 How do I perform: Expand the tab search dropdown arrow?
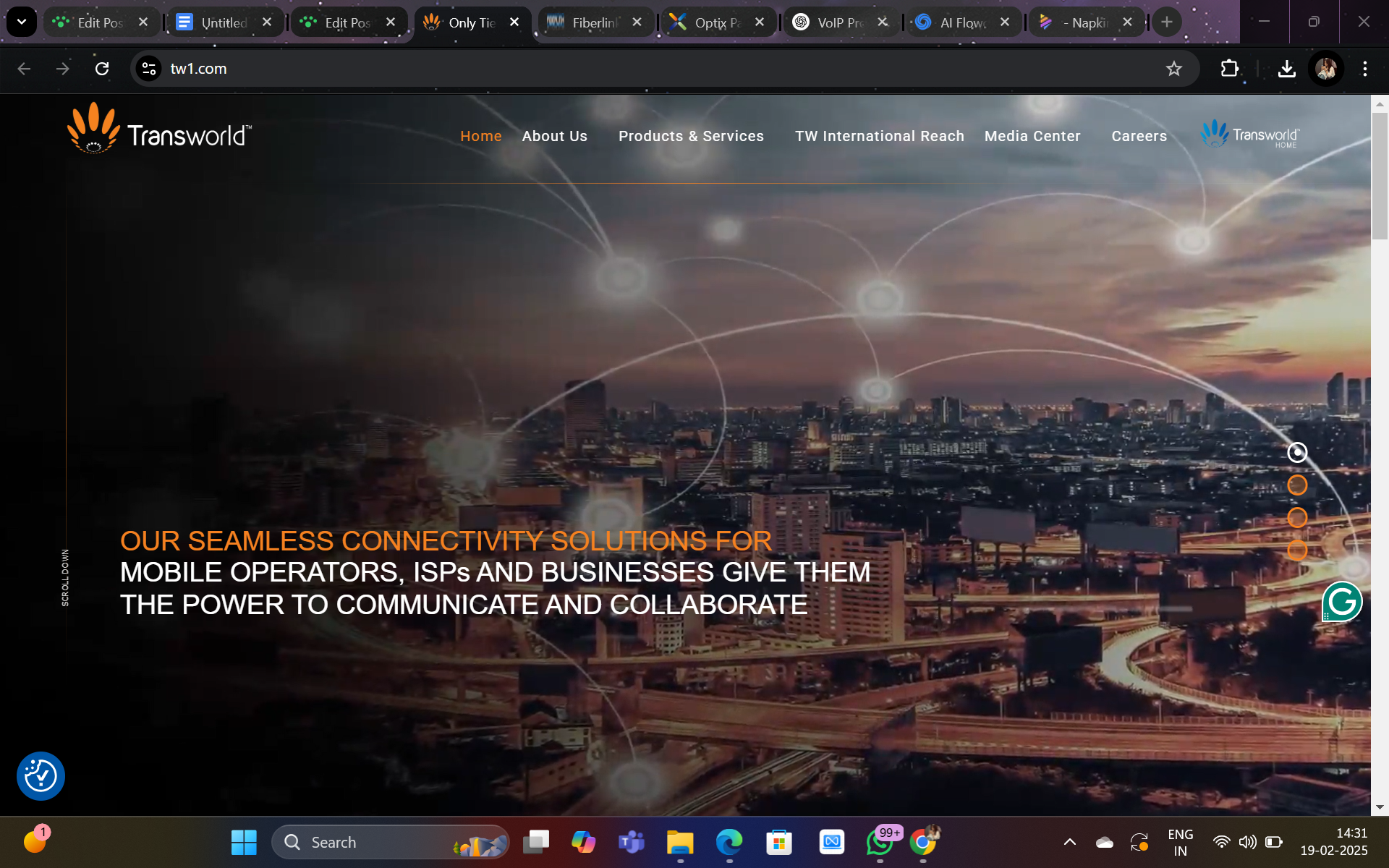pyautogui.click(x=22, y=22)
